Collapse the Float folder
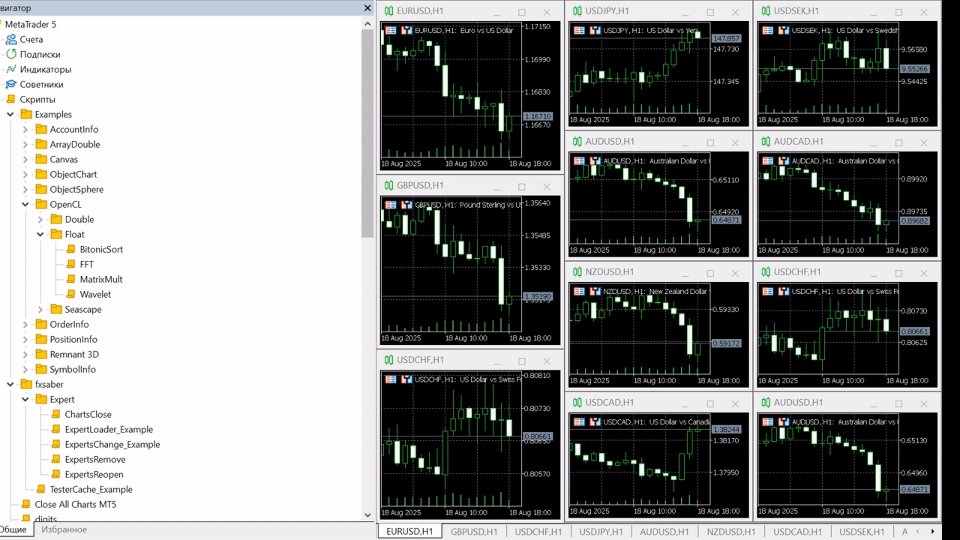The width and height of the screenshot is (960, 540). click(40, 234)
